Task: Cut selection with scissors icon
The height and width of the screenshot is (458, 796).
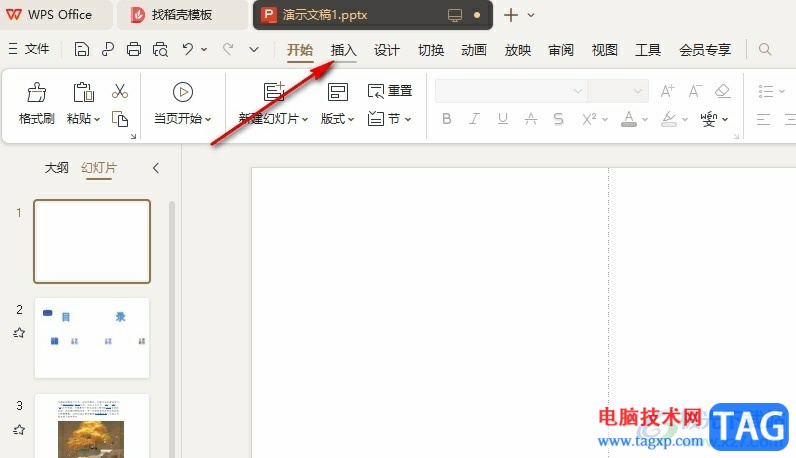Action: (x=120, y=91)
